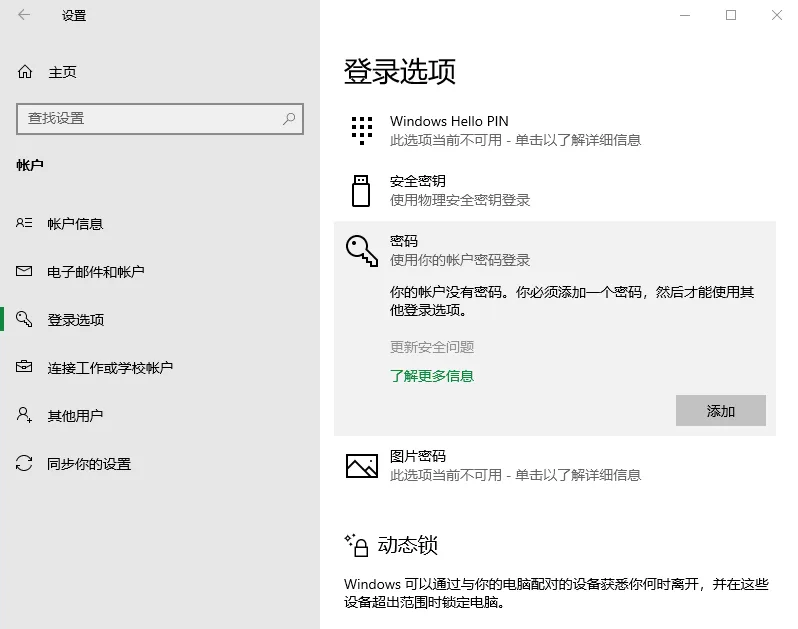Click the 动态锁 padlock icon
The width and height of the screenshot is (798, 629).
coord(356,546)
